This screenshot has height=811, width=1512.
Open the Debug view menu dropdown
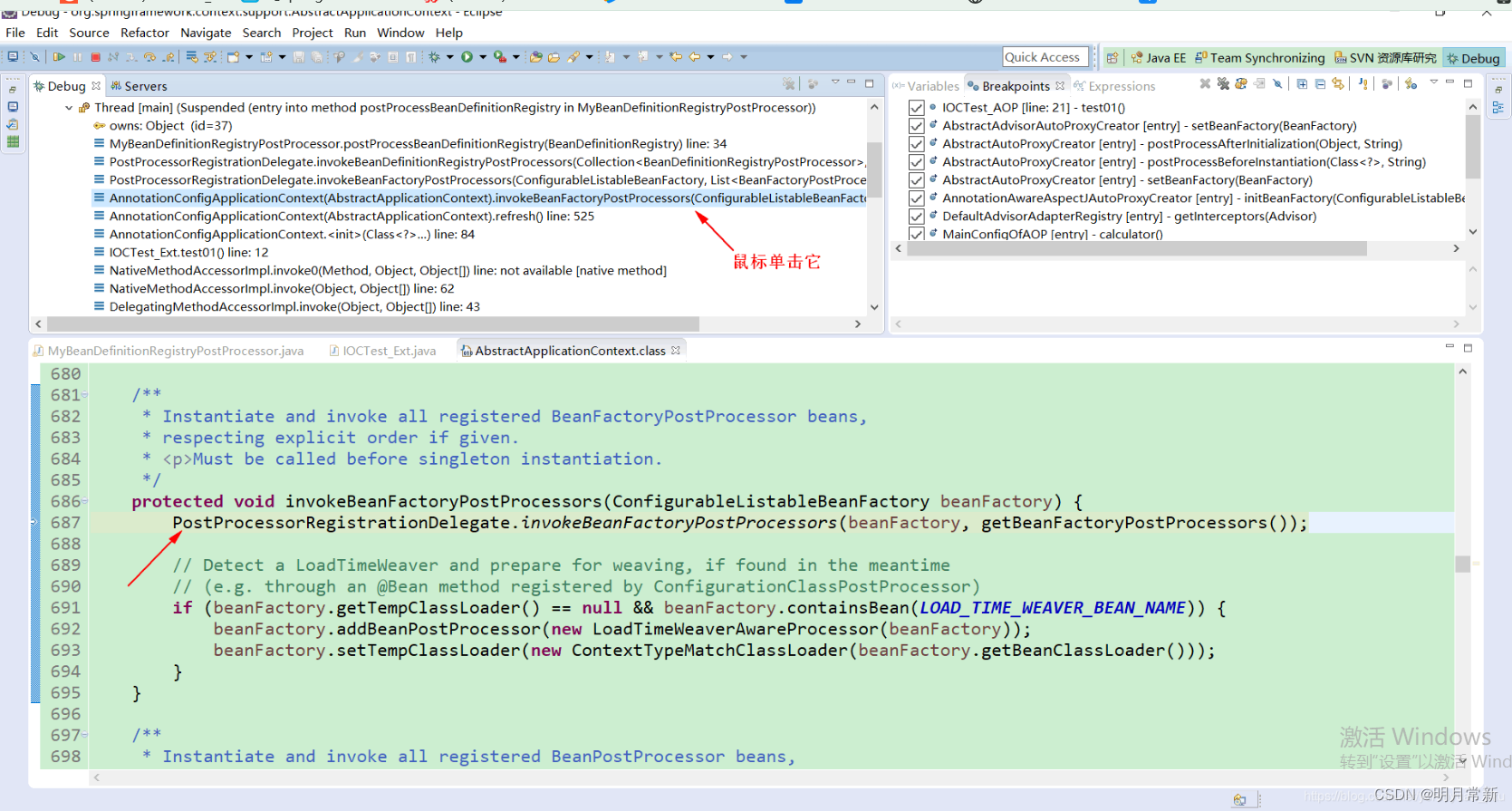[x=835, y=82]
